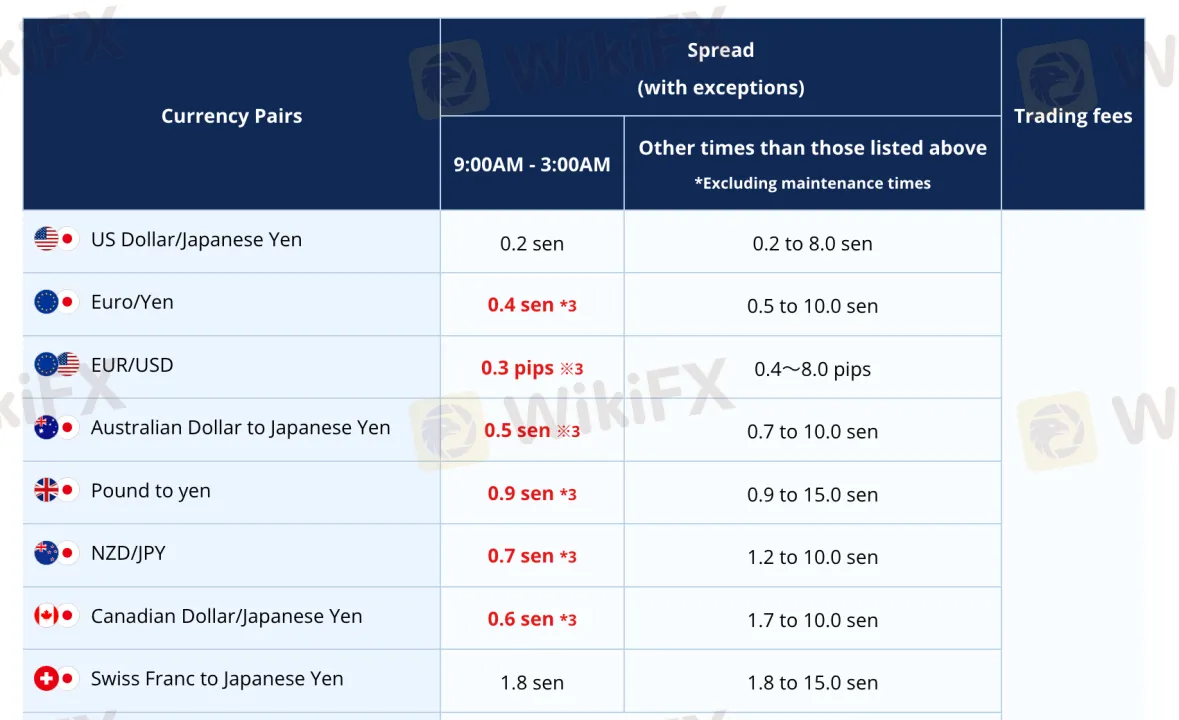Click the EUR/USD flag pair icon

coord(56,365)
